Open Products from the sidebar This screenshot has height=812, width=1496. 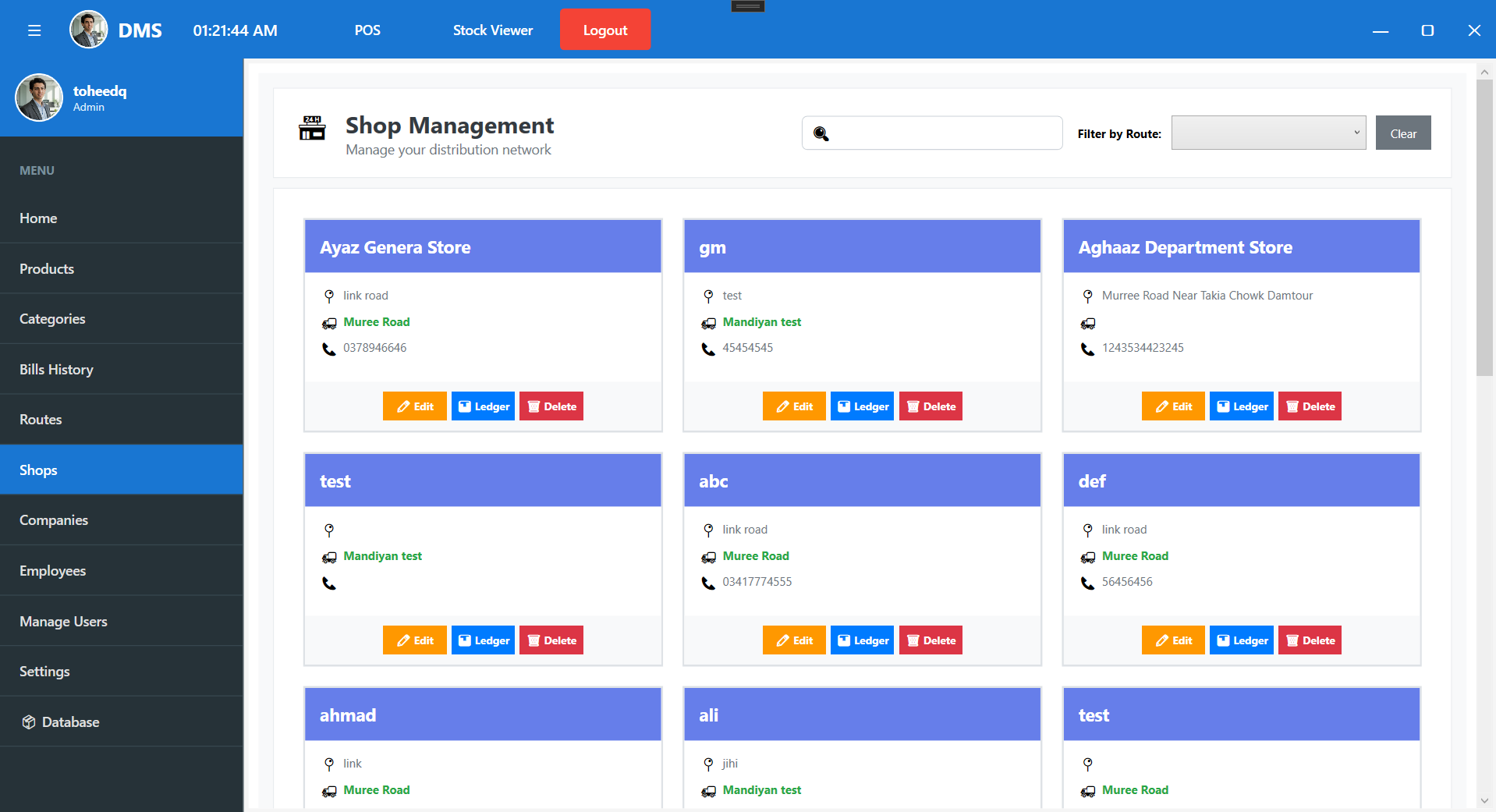(x=122, y=269)
